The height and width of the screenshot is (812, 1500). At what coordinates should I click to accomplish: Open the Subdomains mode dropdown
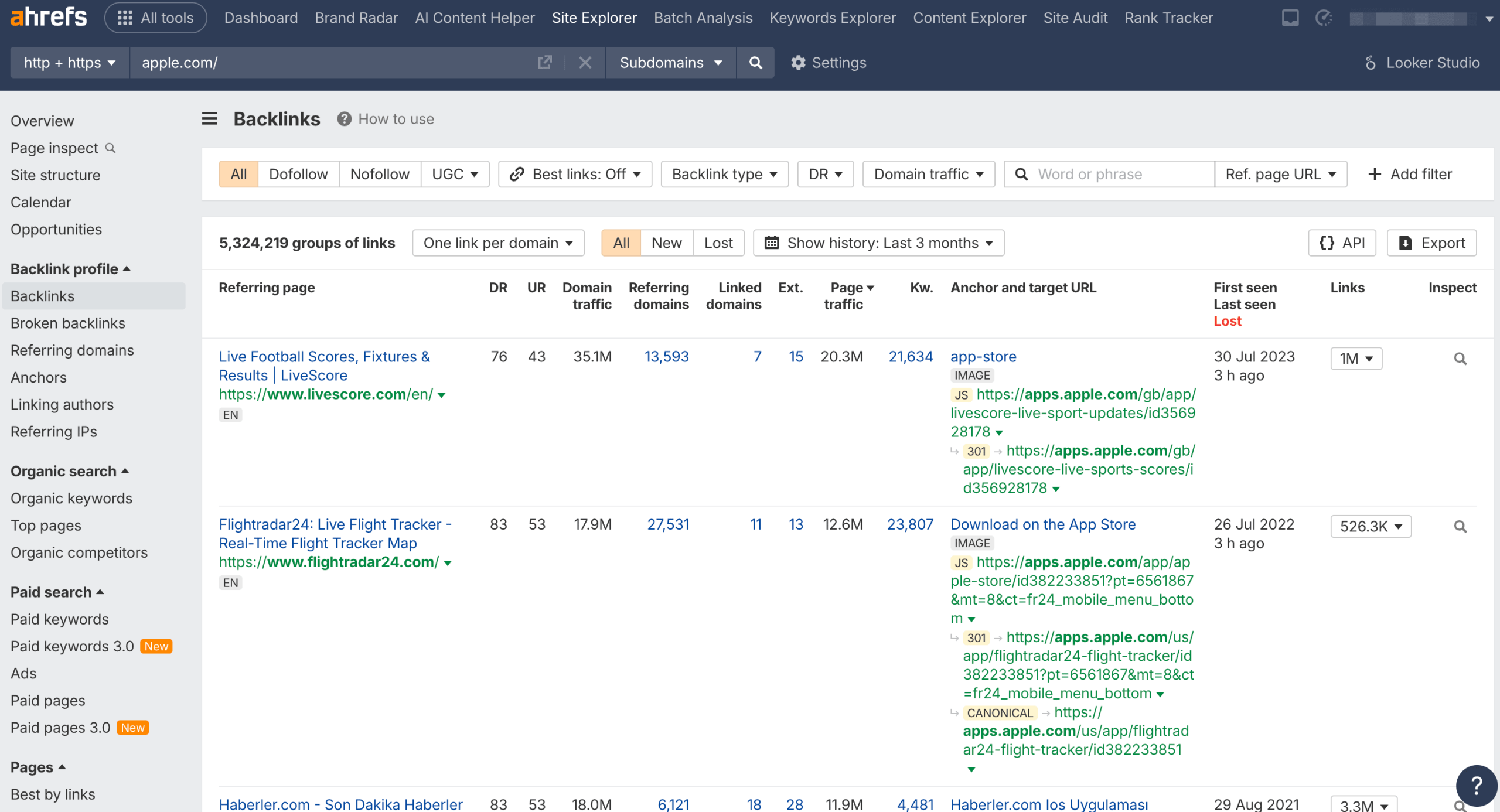point(671,62)
